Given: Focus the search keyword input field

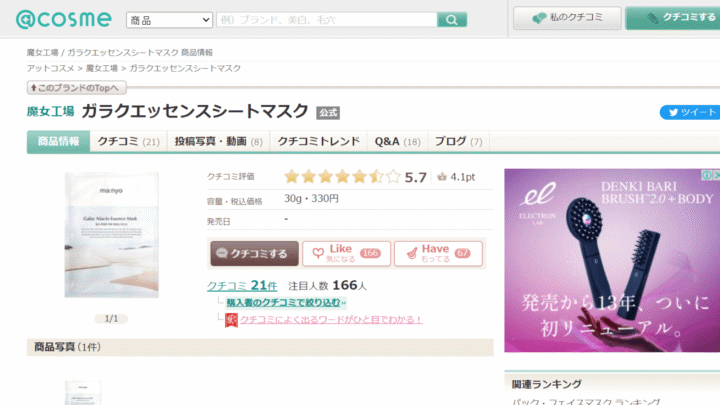Looking at the screenshot, I should point(326,20).
